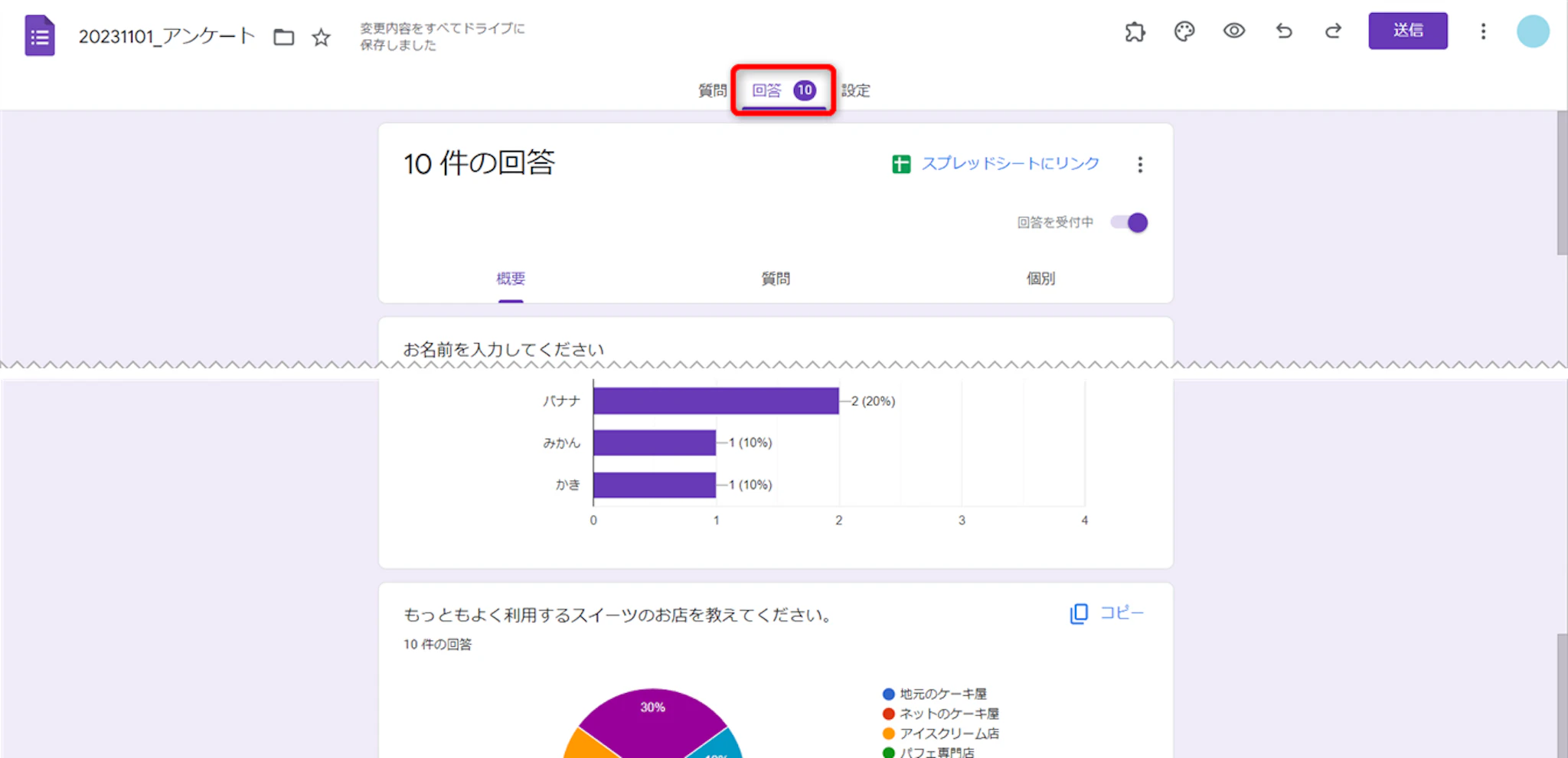Image resolution: width=1568 pixels, height=758 pixels.
Task: Click the form title 20231101_アンケート
Action: pyautogui.click(x=166, y=37)
